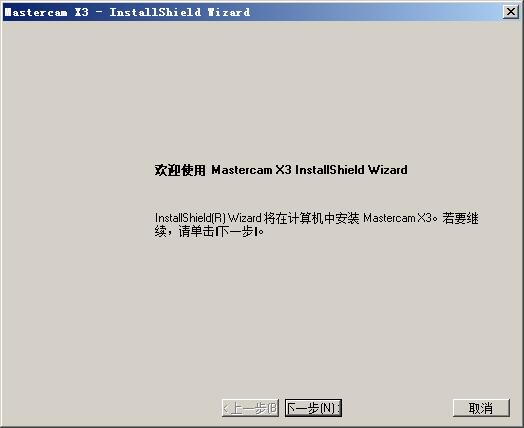Click 'X3' in the bold welcome heading
Image resolution: width=524 pixels, height=428 pixels.
(x=284, y=170)
